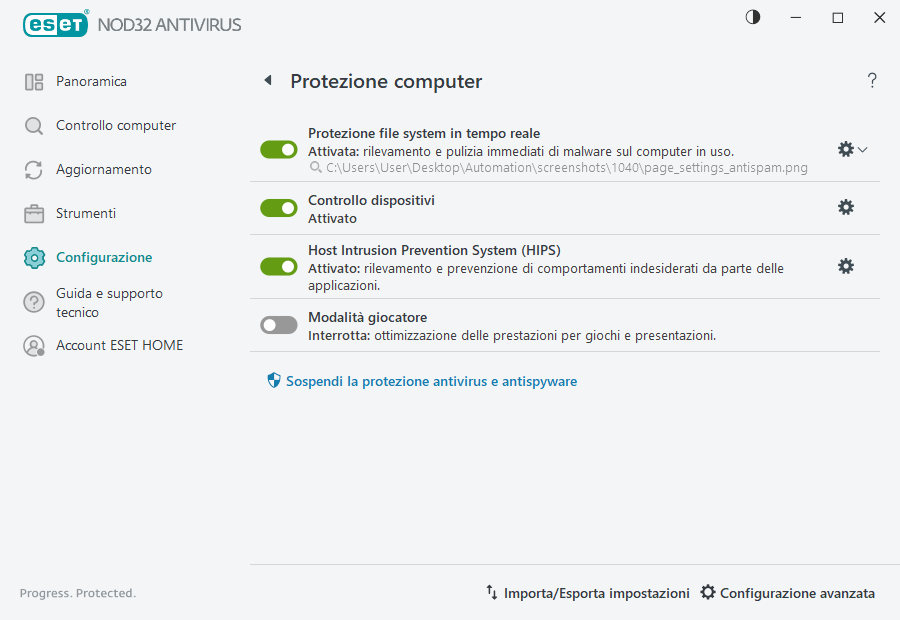
Task: Click the back arrow beside Protezione computer
Action: click(x=267, y=80)
